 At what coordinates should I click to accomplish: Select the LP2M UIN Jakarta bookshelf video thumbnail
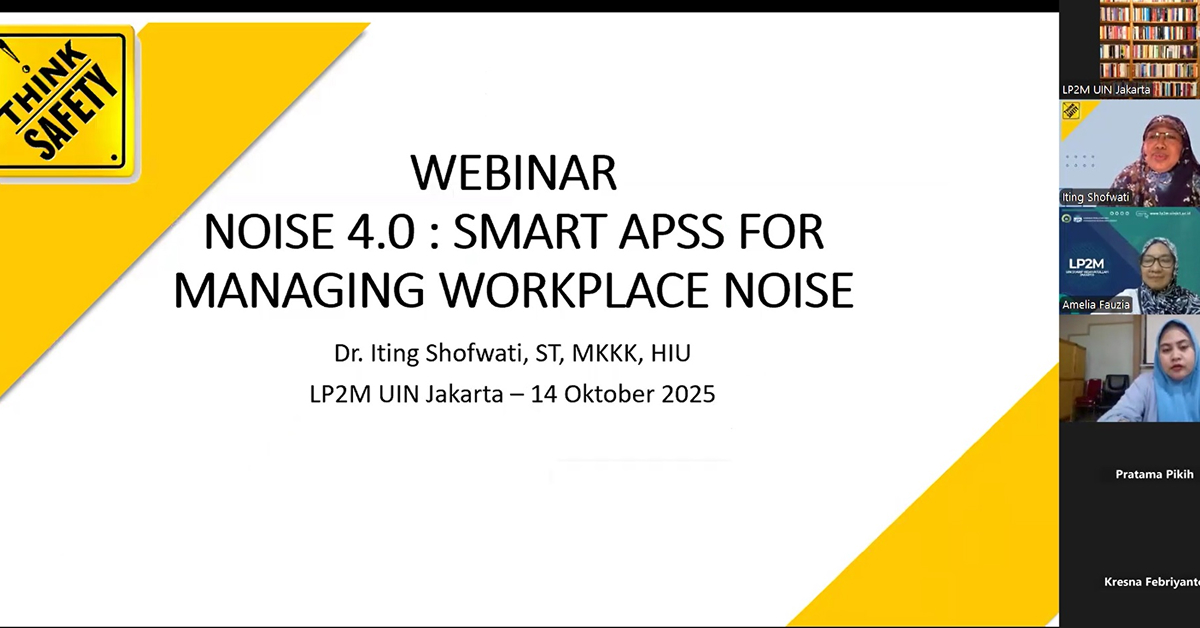[x=1128, y=45]
